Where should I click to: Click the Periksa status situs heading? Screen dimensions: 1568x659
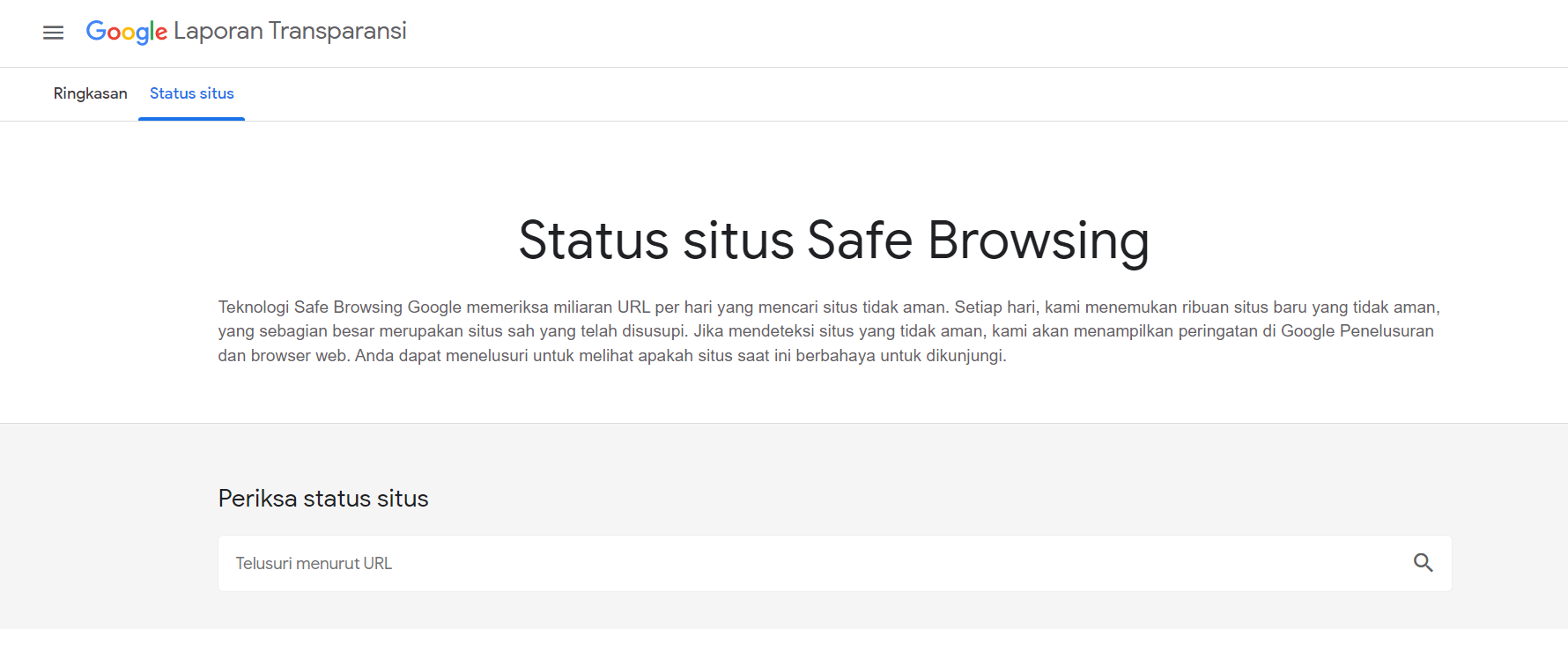tap(323, 499)
